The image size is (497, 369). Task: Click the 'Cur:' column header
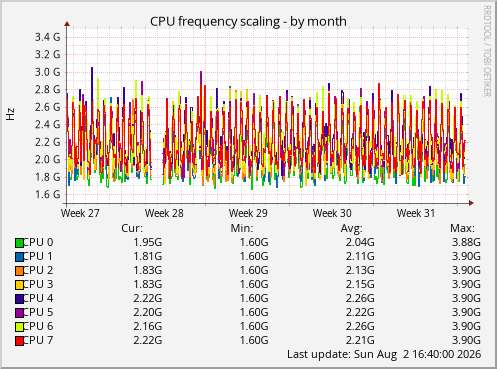(x=132, y=228)
